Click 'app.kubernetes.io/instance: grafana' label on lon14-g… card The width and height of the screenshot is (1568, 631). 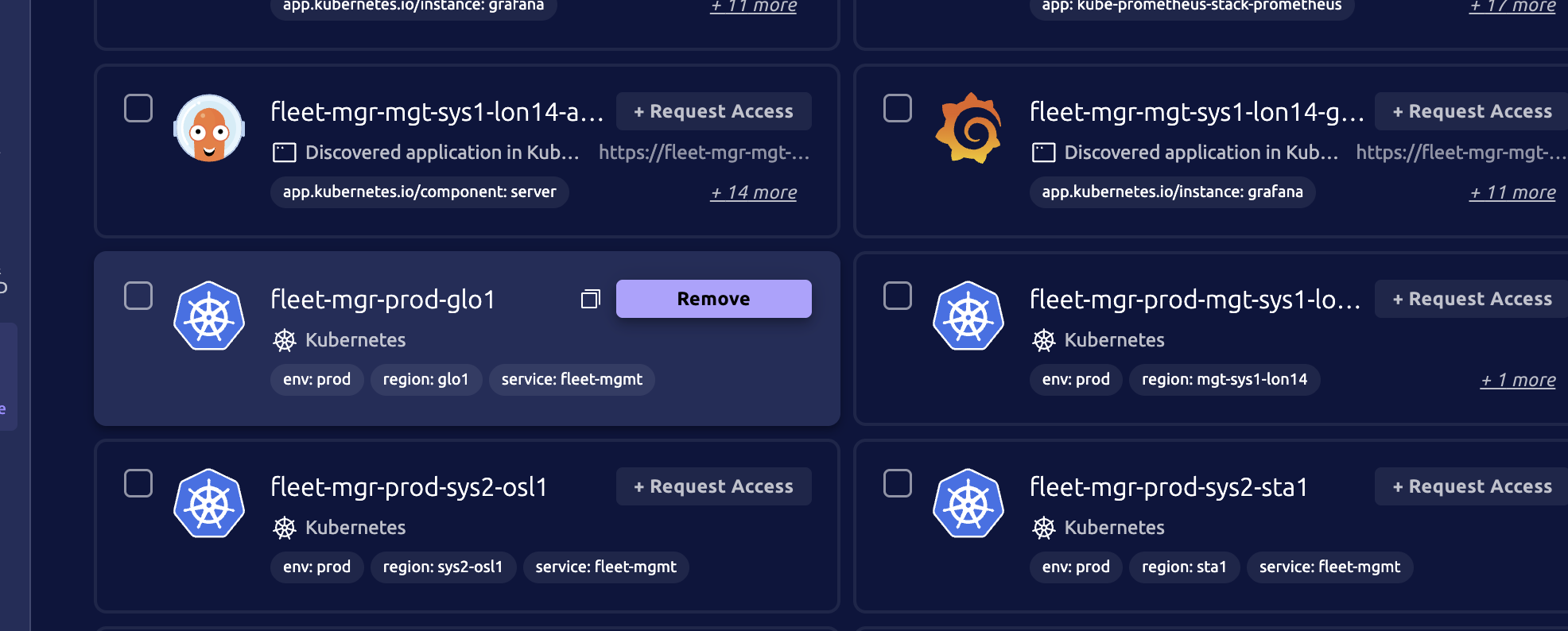[1172, 192]
